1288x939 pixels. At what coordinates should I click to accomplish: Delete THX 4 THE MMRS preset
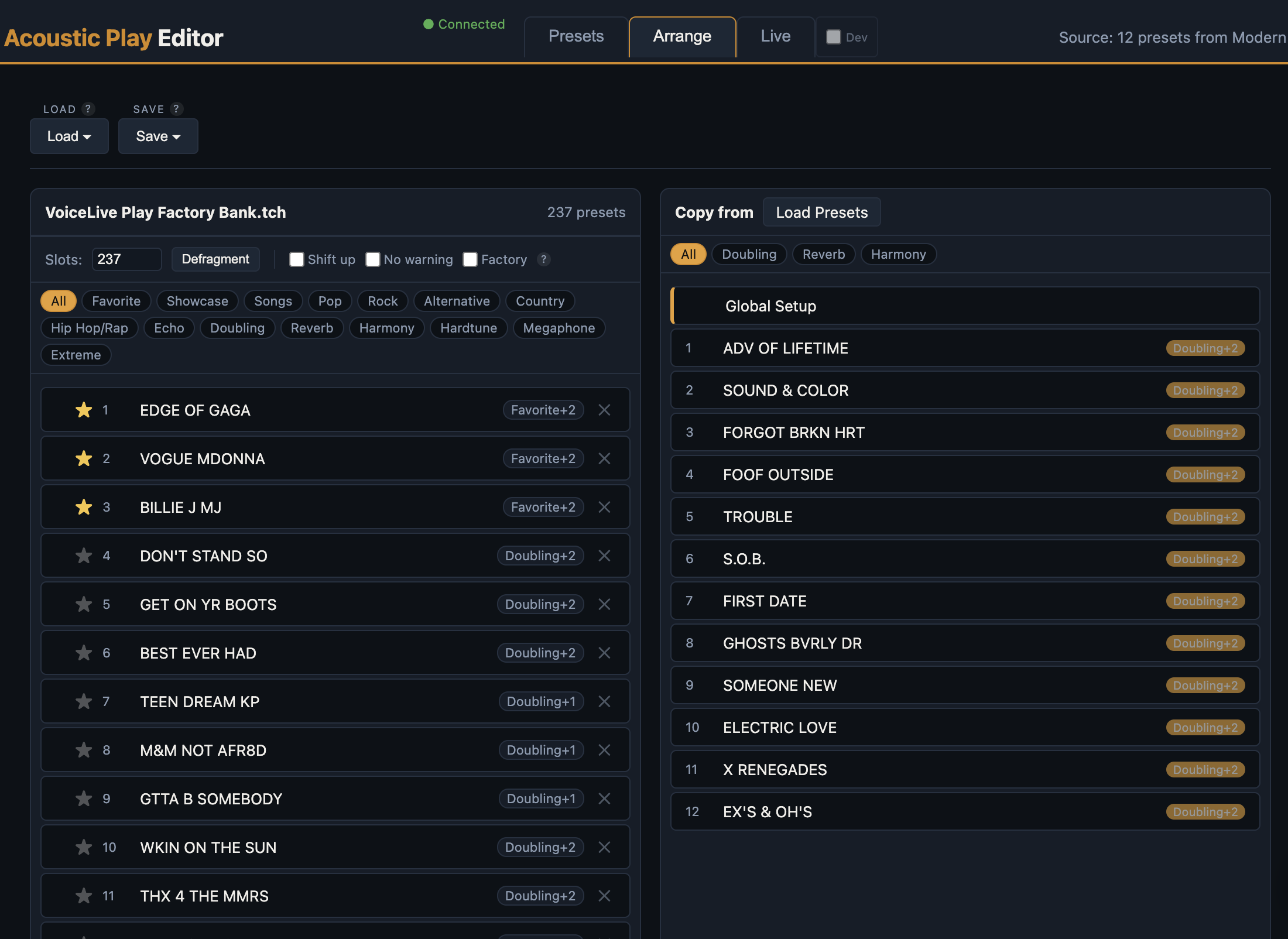coord(605,896)
